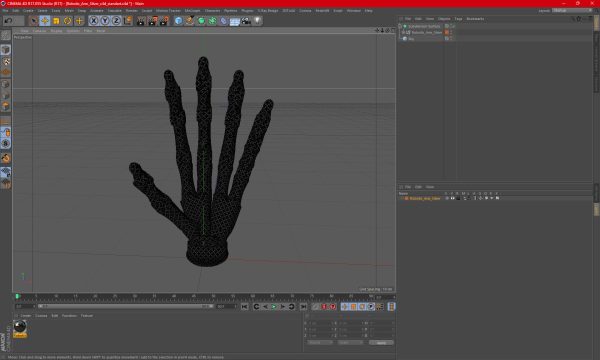Click the timeline preview range slider

click(125, 306)
